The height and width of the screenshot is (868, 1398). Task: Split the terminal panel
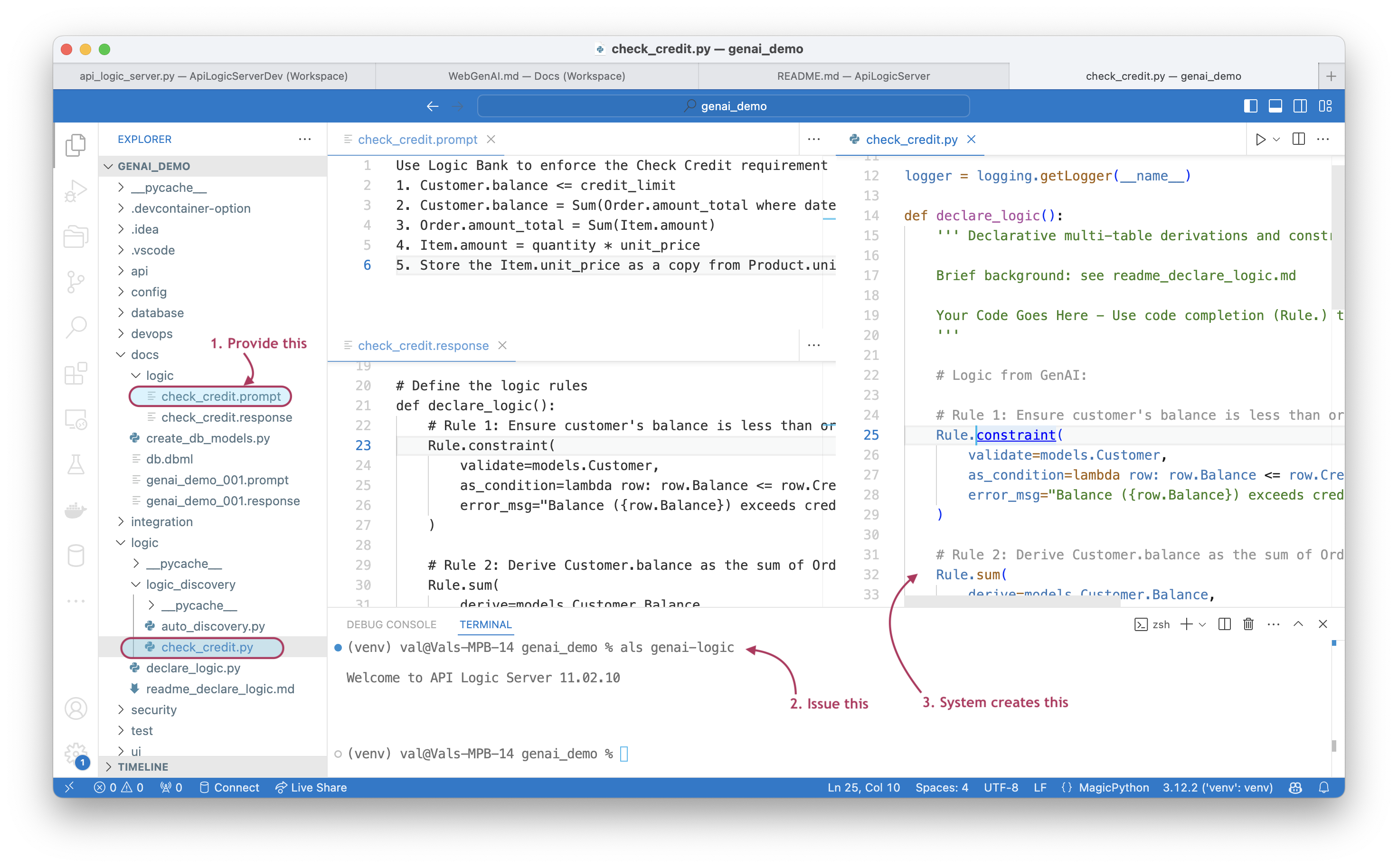1224,624
